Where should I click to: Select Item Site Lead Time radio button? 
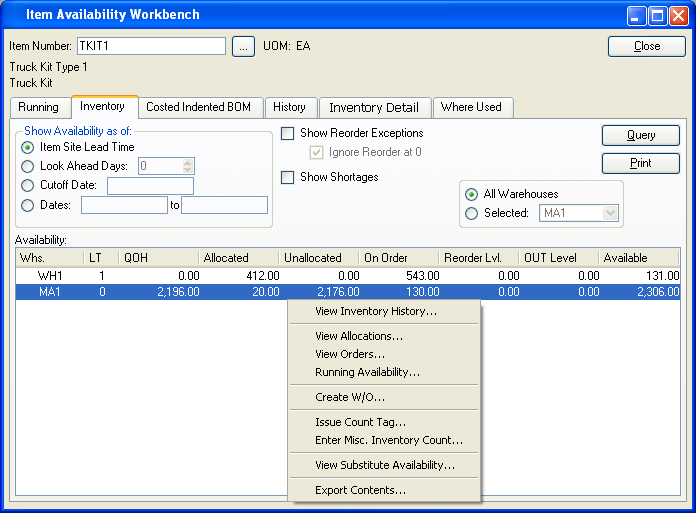(x=28, y=147)
